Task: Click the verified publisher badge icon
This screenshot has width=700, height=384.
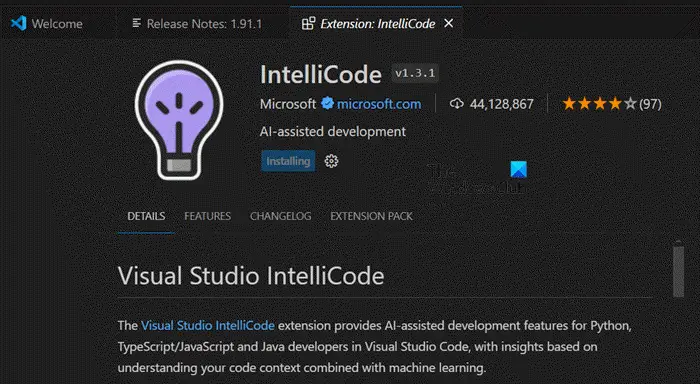Action: pyautogui.click(x=327, y=104)
